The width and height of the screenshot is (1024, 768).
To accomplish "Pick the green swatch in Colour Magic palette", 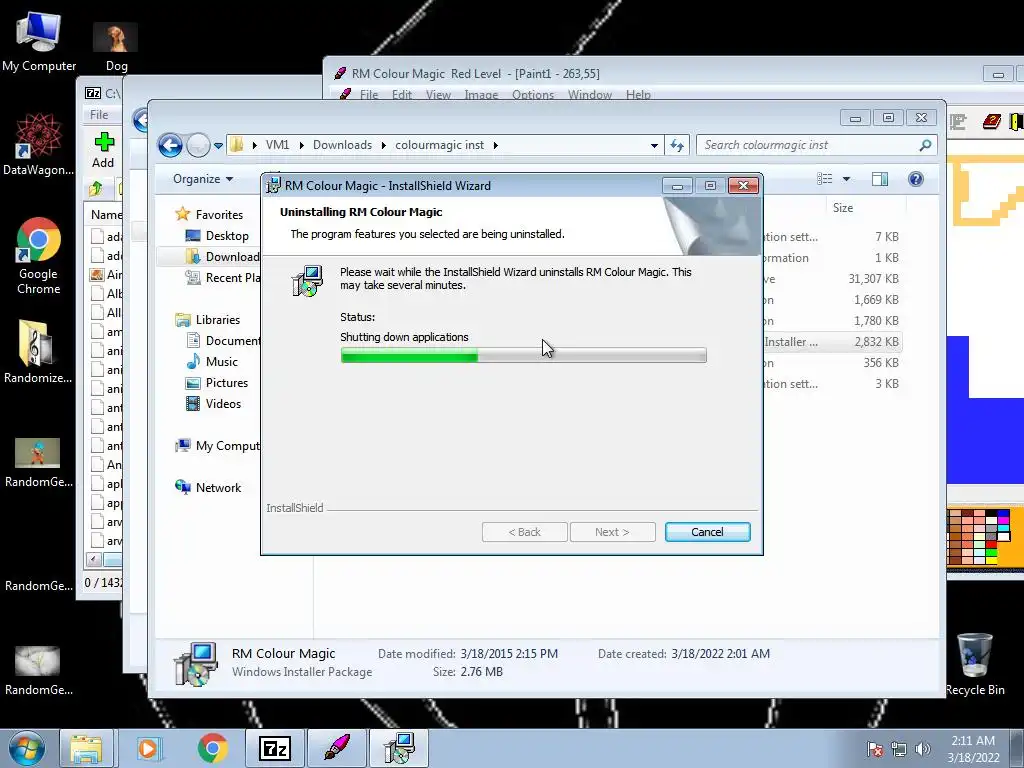I will pos(992,552).
